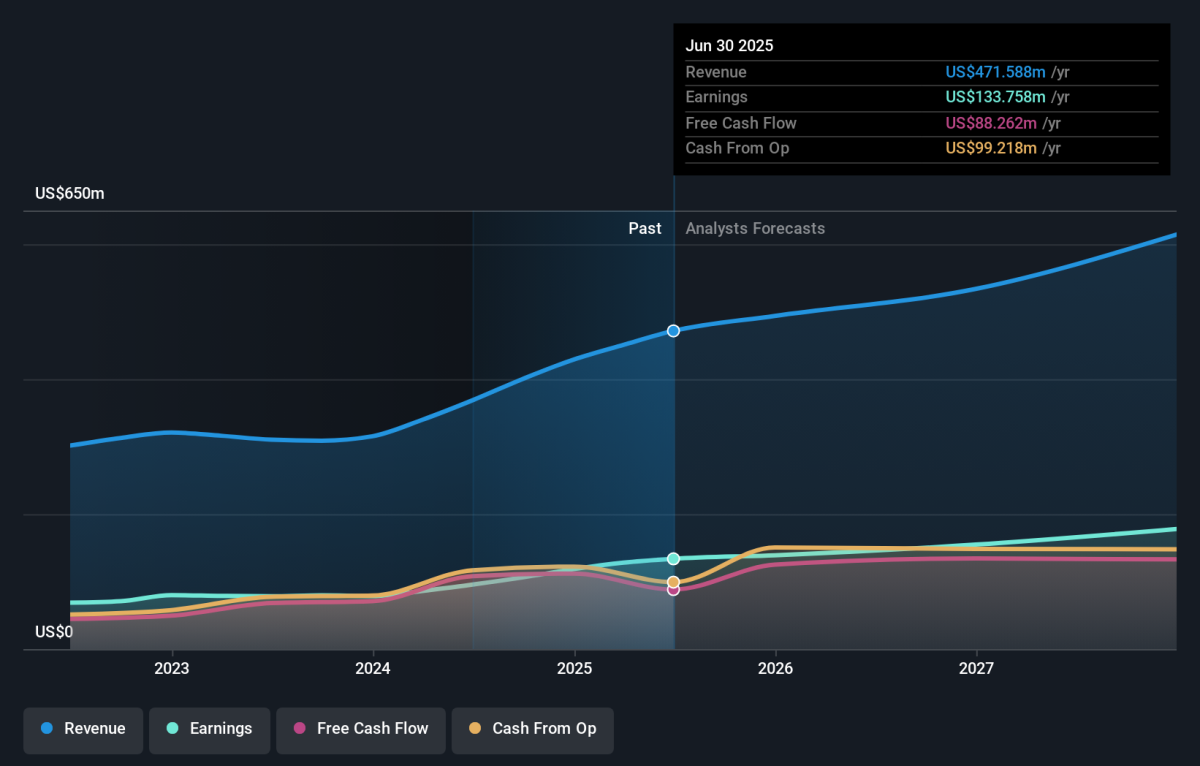Click the blue Revenue data point marker
Viewport: 1200px width, 766px height.
tap(673, 331)
